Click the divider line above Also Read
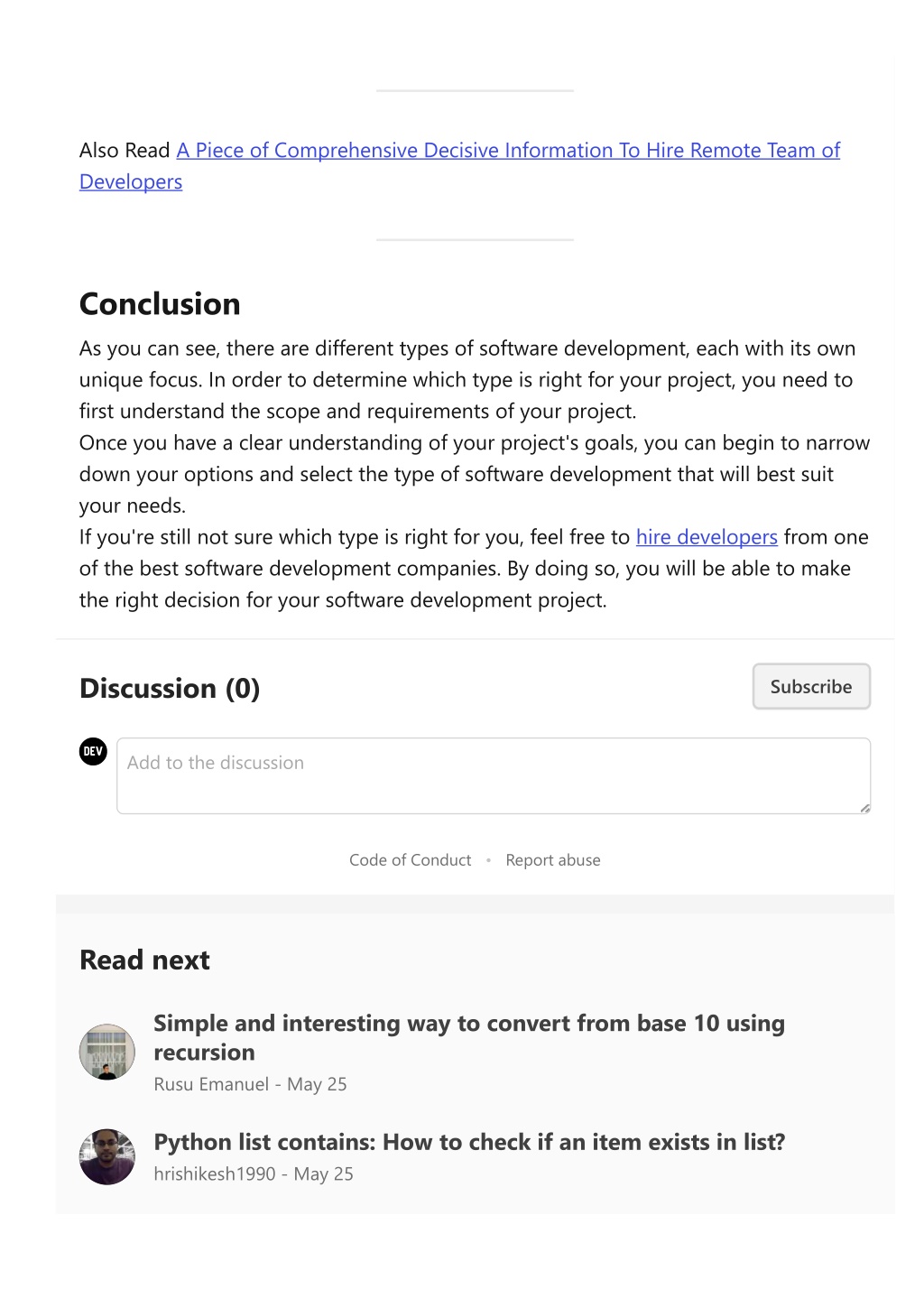The height and width of the screenshot is (1308, 924). pyautogui.click(x=475, y=91)
